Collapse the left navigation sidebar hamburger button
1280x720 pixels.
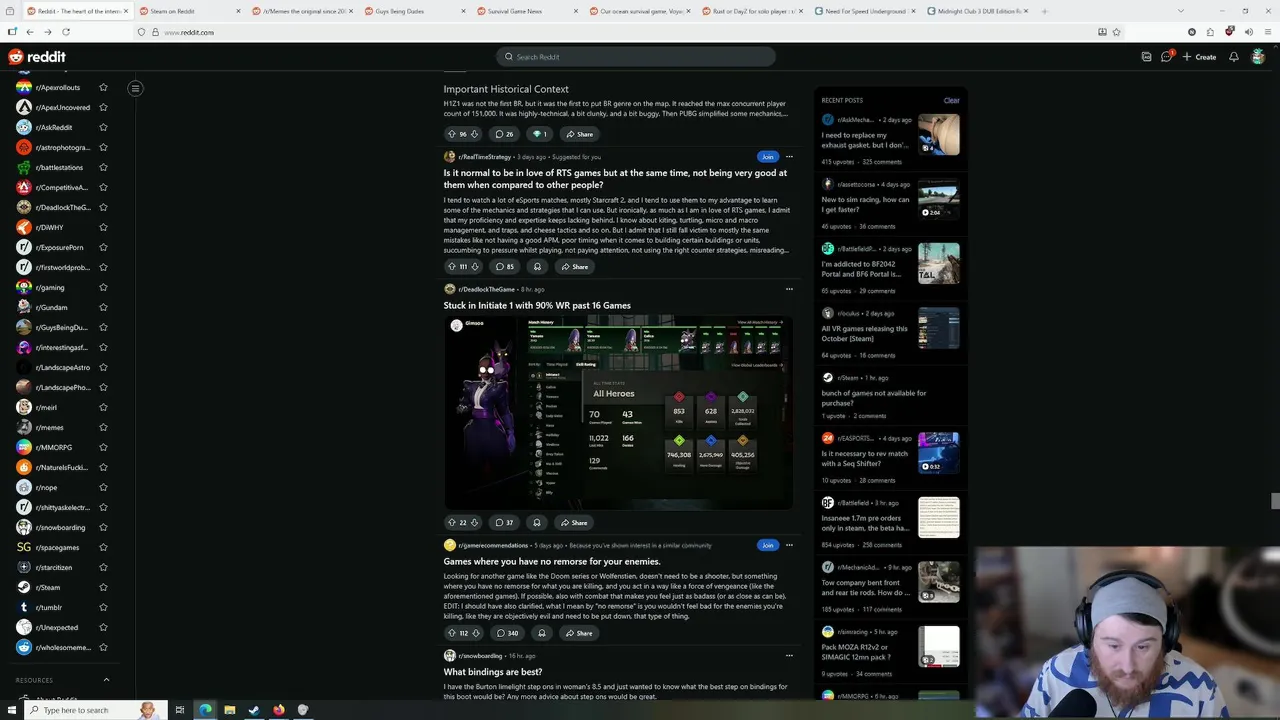click(135, 88)
